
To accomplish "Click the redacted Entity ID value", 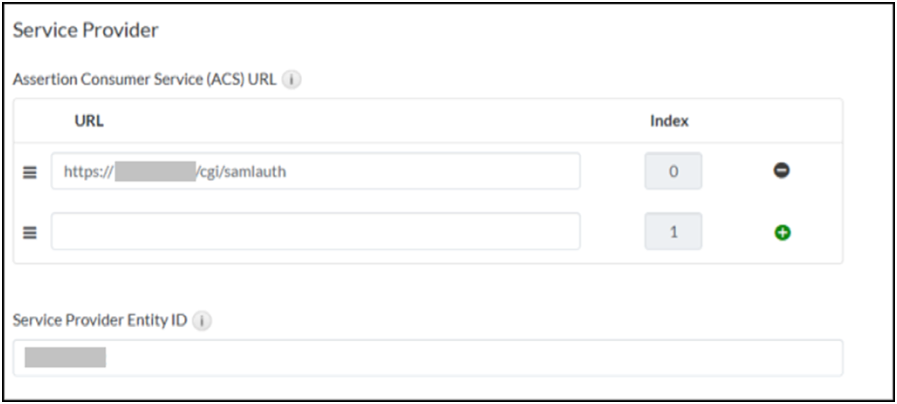I will coord(65,357).
